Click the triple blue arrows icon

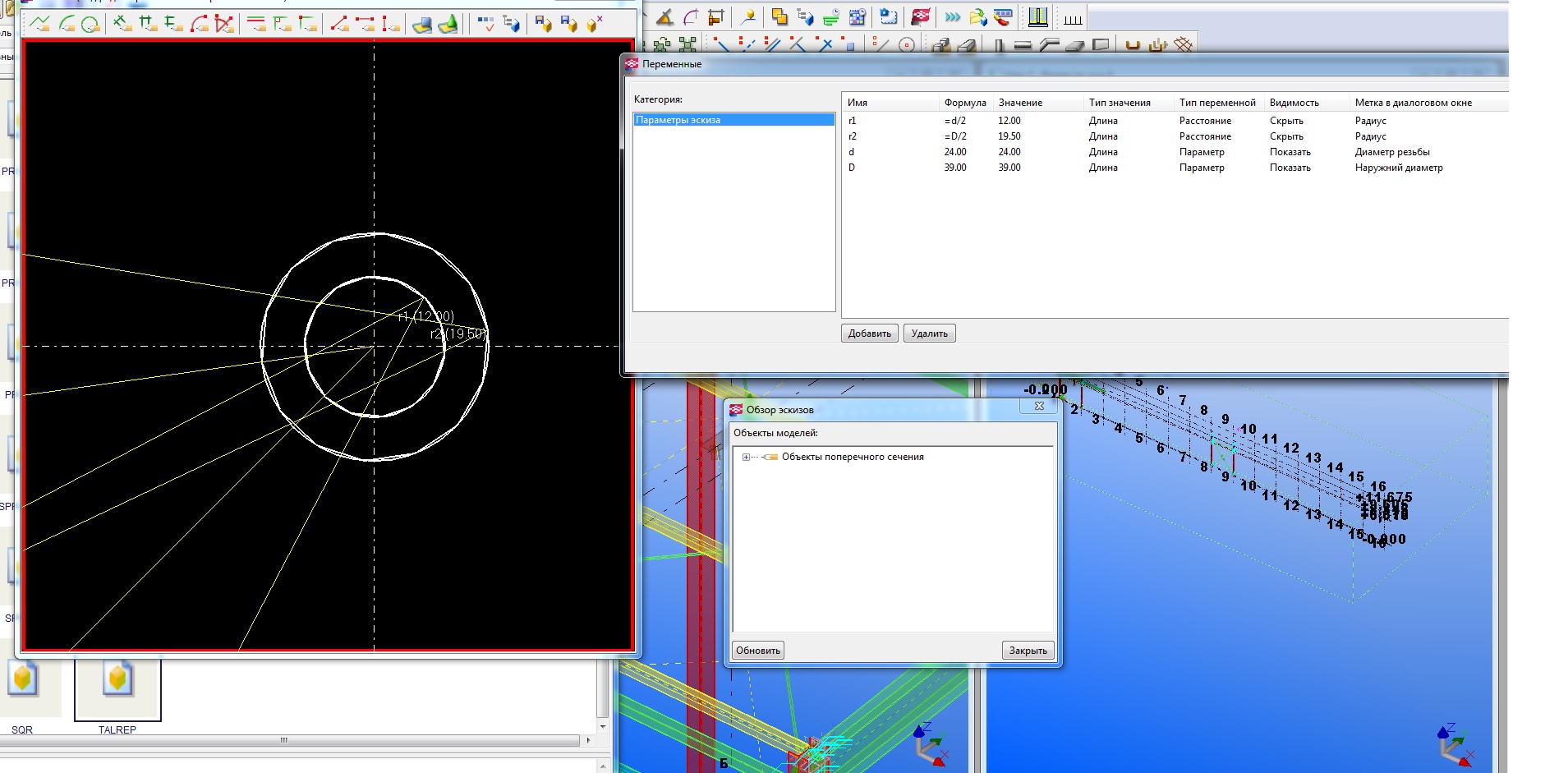[x=952, y=17]
